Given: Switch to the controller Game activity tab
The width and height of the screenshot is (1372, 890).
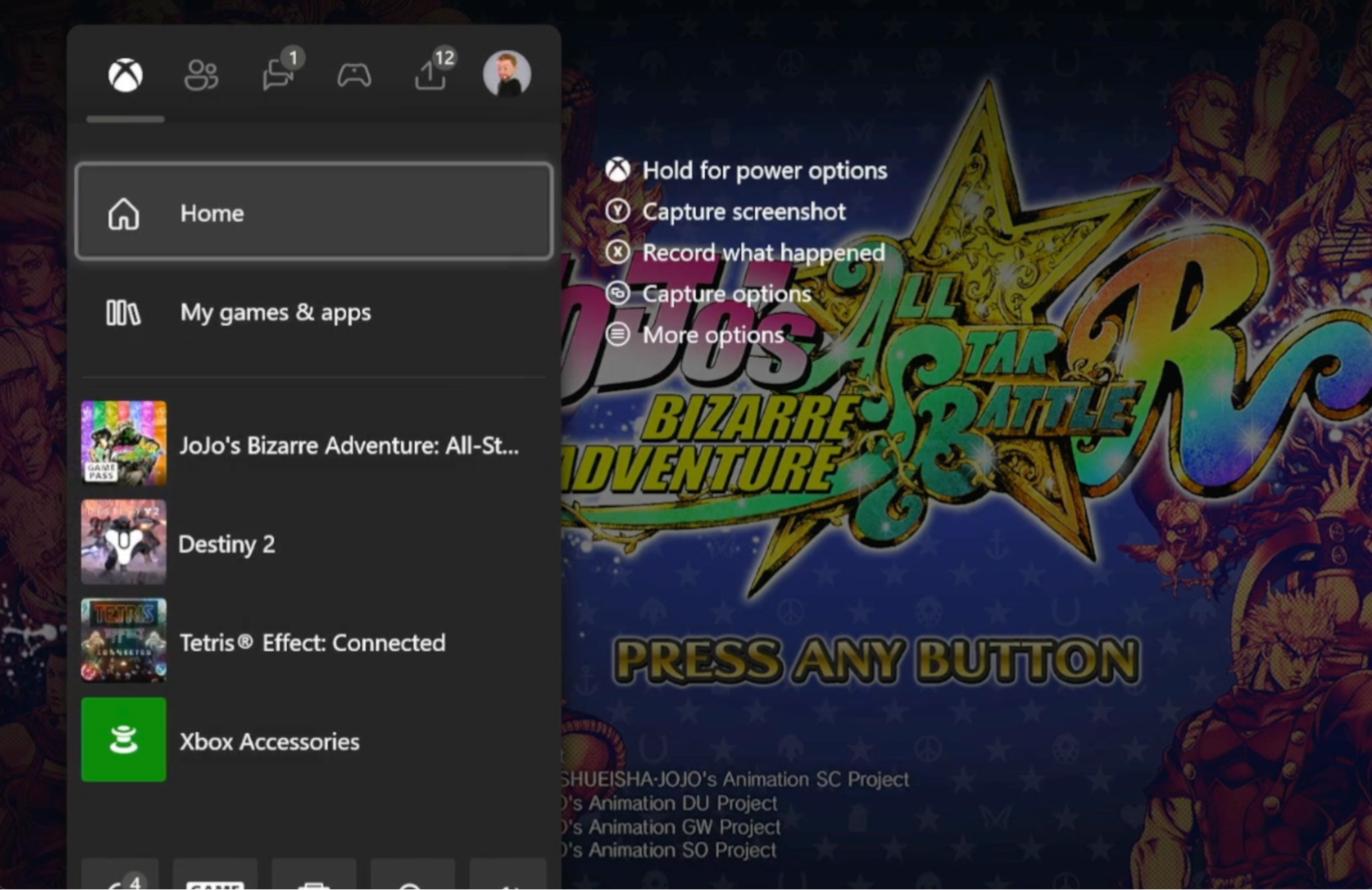Looking at the screenshot, I should pos(354,75).
